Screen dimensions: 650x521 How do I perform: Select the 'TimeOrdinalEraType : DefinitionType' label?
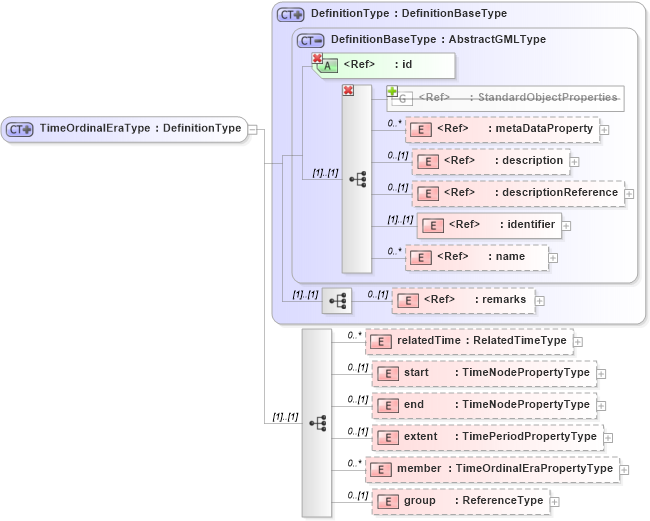click(x=141, y=128)
